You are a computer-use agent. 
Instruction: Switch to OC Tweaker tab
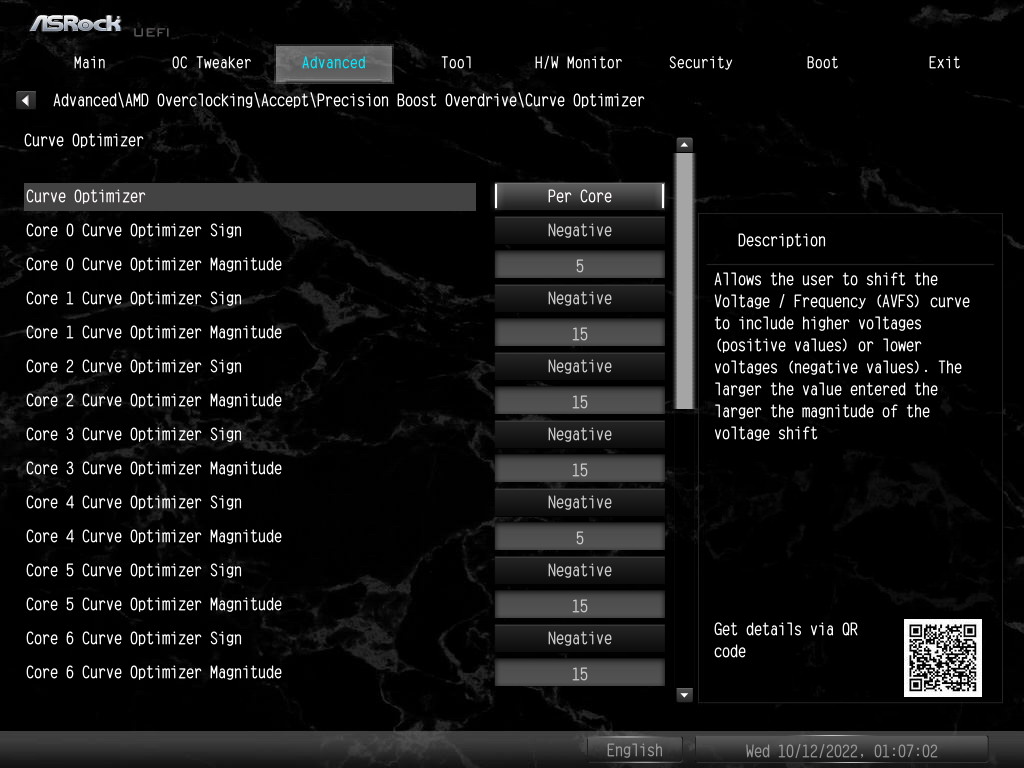pos(211,63)
